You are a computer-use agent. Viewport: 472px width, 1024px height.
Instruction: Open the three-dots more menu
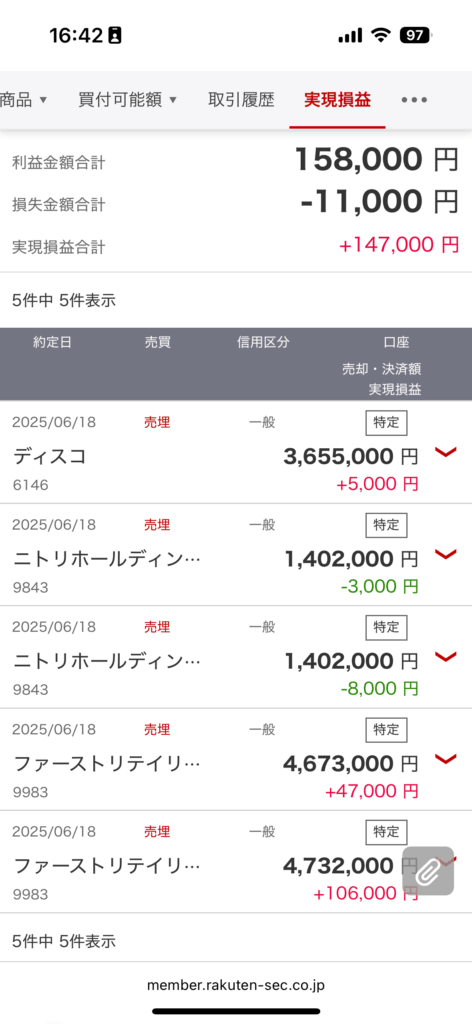pos(415,100)
